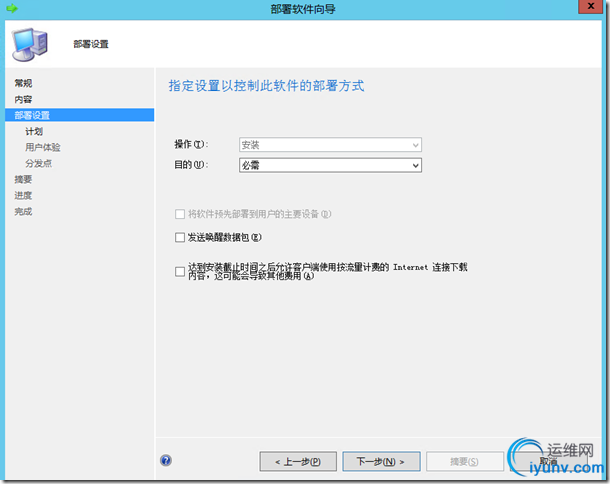Select 完成 in the sidebar
610x484 pixels.
(23, 212)
